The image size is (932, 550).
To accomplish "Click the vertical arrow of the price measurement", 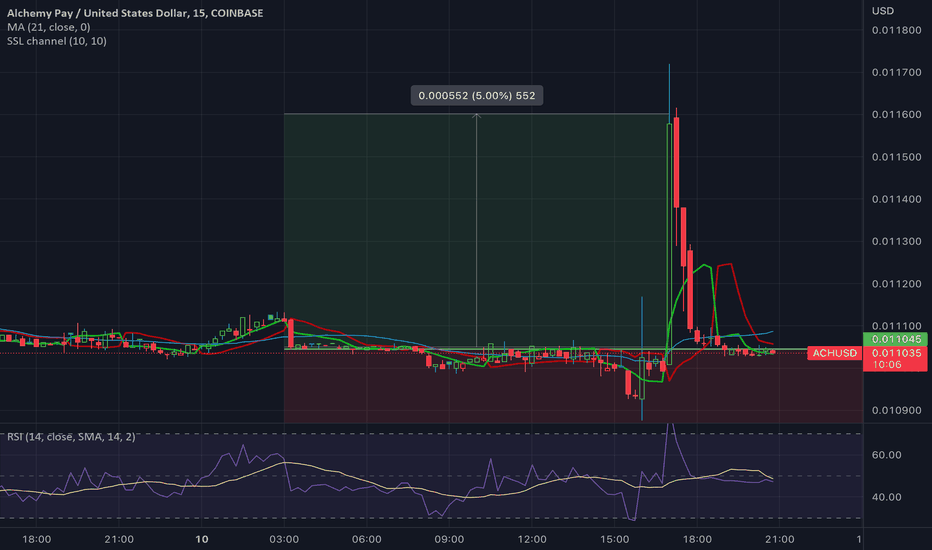I will (x=477, y=230).
